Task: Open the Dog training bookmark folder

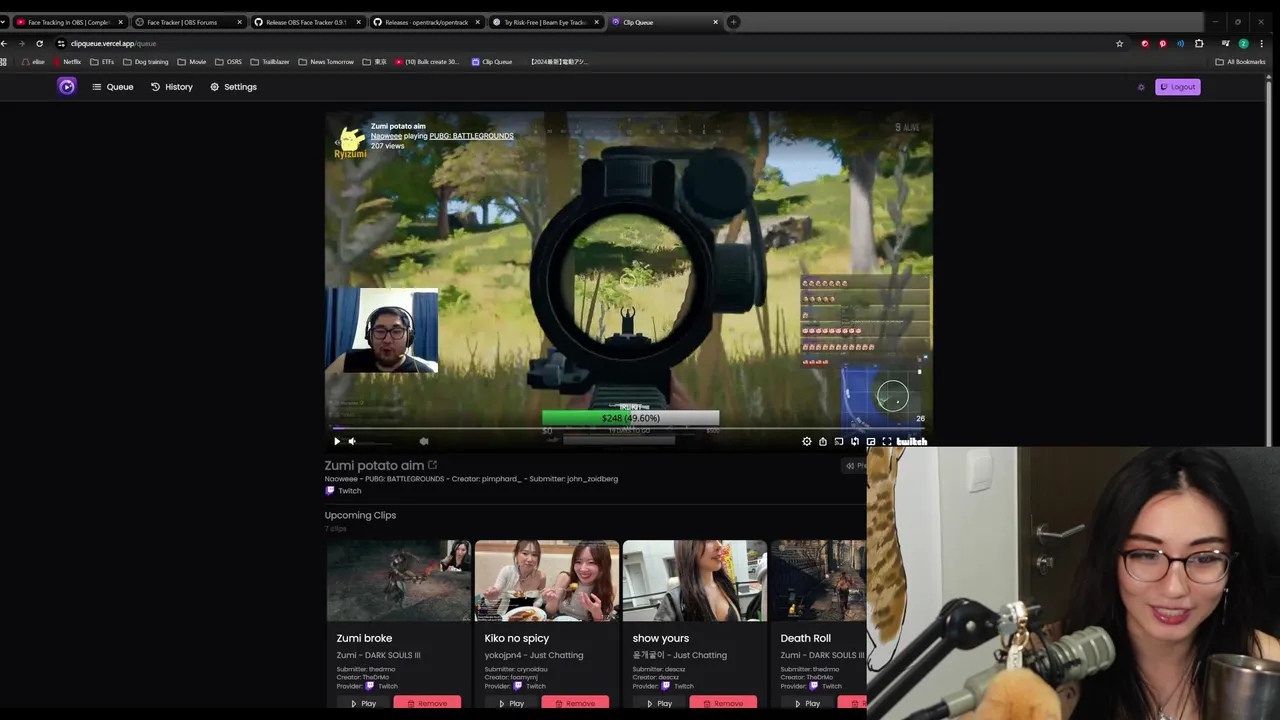Action: [x=146, y=62]
